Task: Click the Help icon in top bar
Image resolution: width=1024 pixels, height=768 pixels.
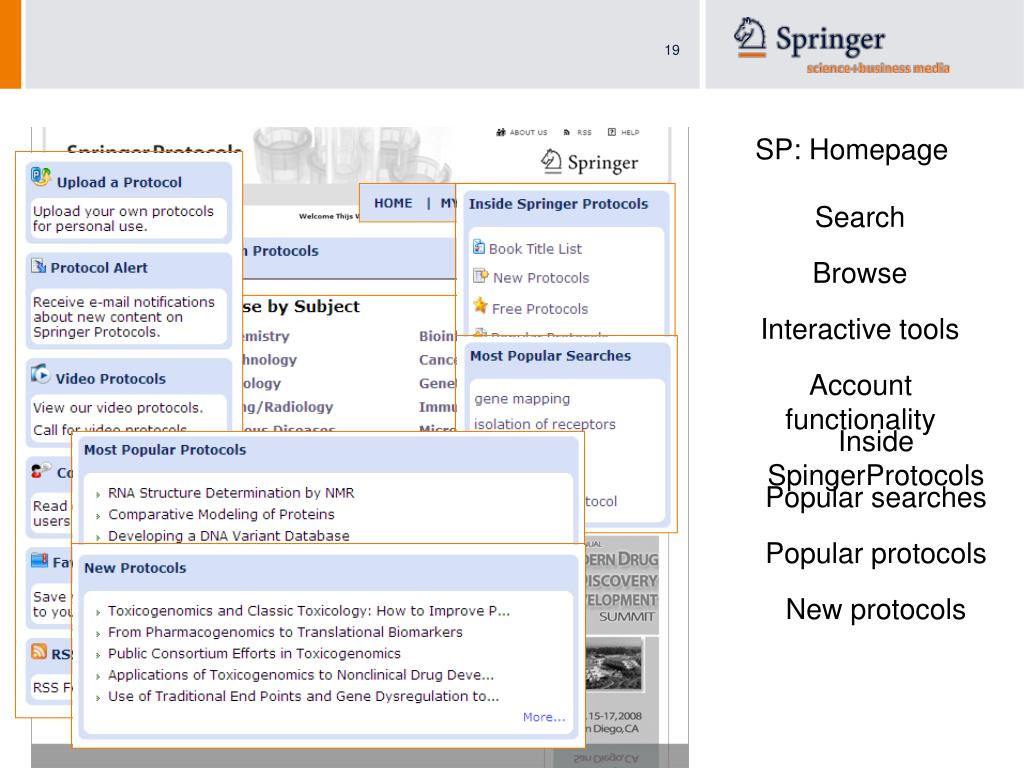Action: 612,132
